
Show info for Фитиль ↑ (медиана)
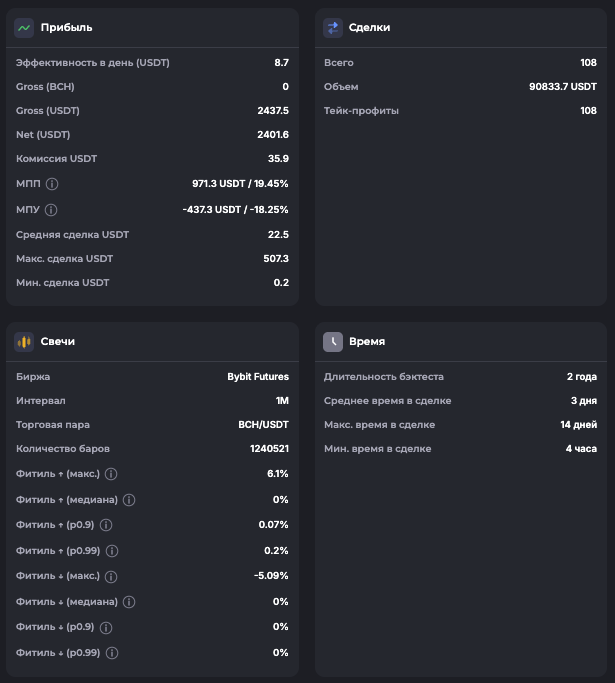(129, 499)
